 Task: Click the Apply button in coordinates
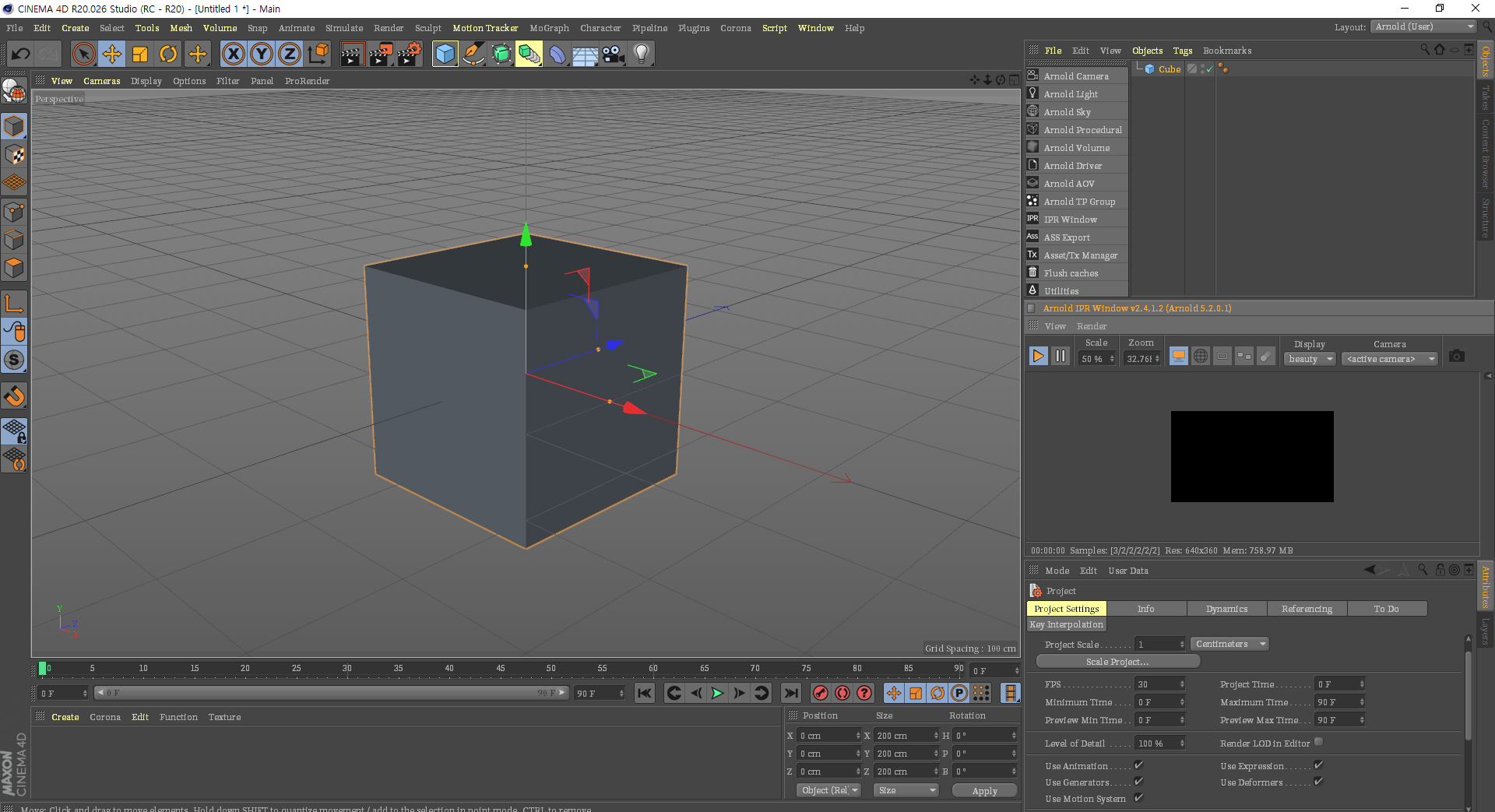coord(984,790)
